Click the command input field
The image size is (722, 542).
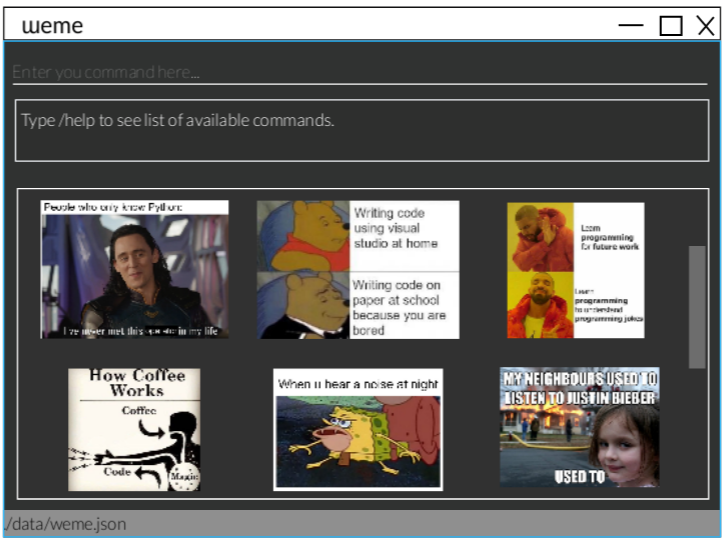[360, 72]
